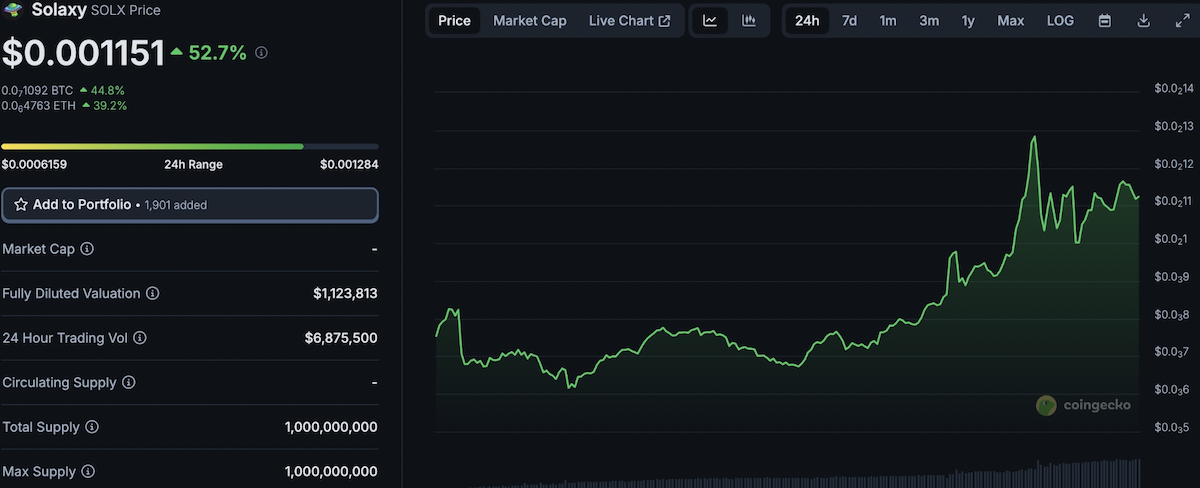The height and width of the screenshot is (488, 1200).
Task: Toggle LOG scale on the chart
Action: [x=1061, y=21]
